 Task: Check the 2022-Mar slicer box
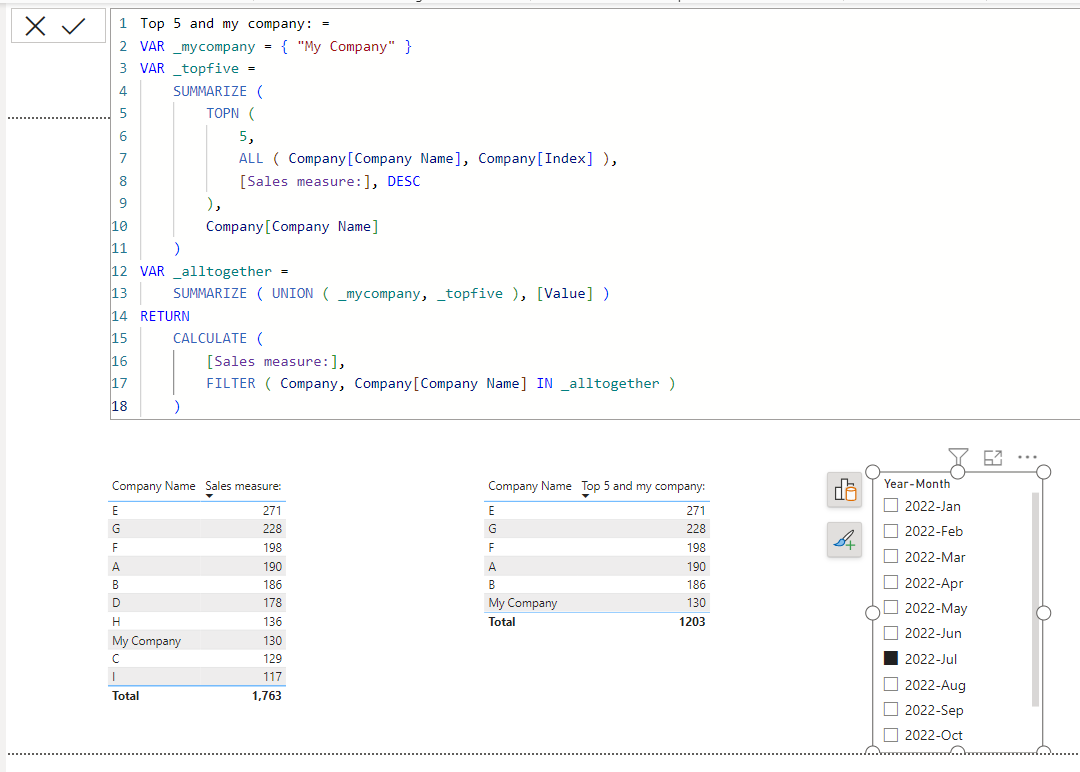[891, 556]
